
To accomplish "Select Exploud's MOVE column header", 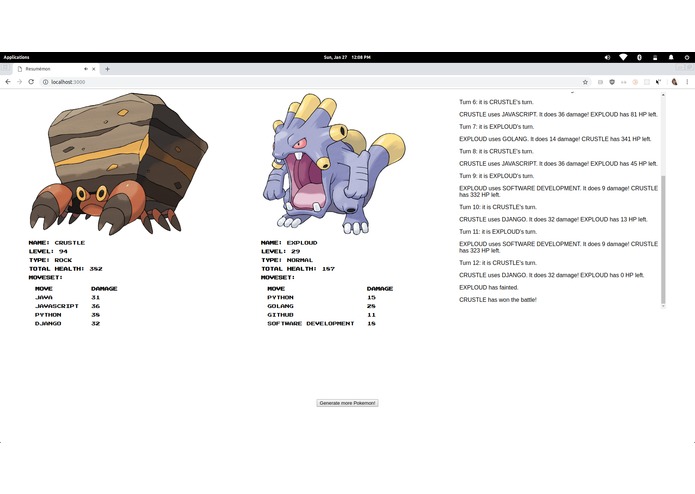I will [276, 288].
